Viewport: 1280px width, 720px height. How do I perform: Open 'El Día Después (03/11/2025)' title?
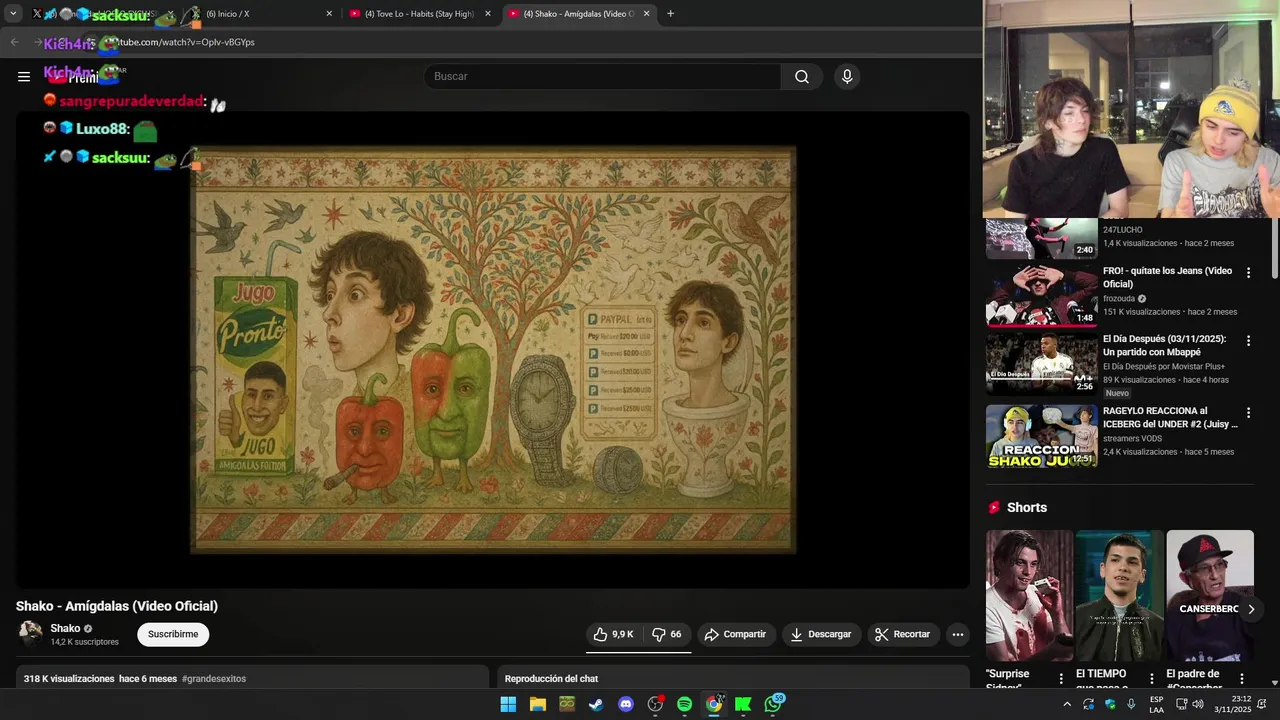coord(1165,346)
